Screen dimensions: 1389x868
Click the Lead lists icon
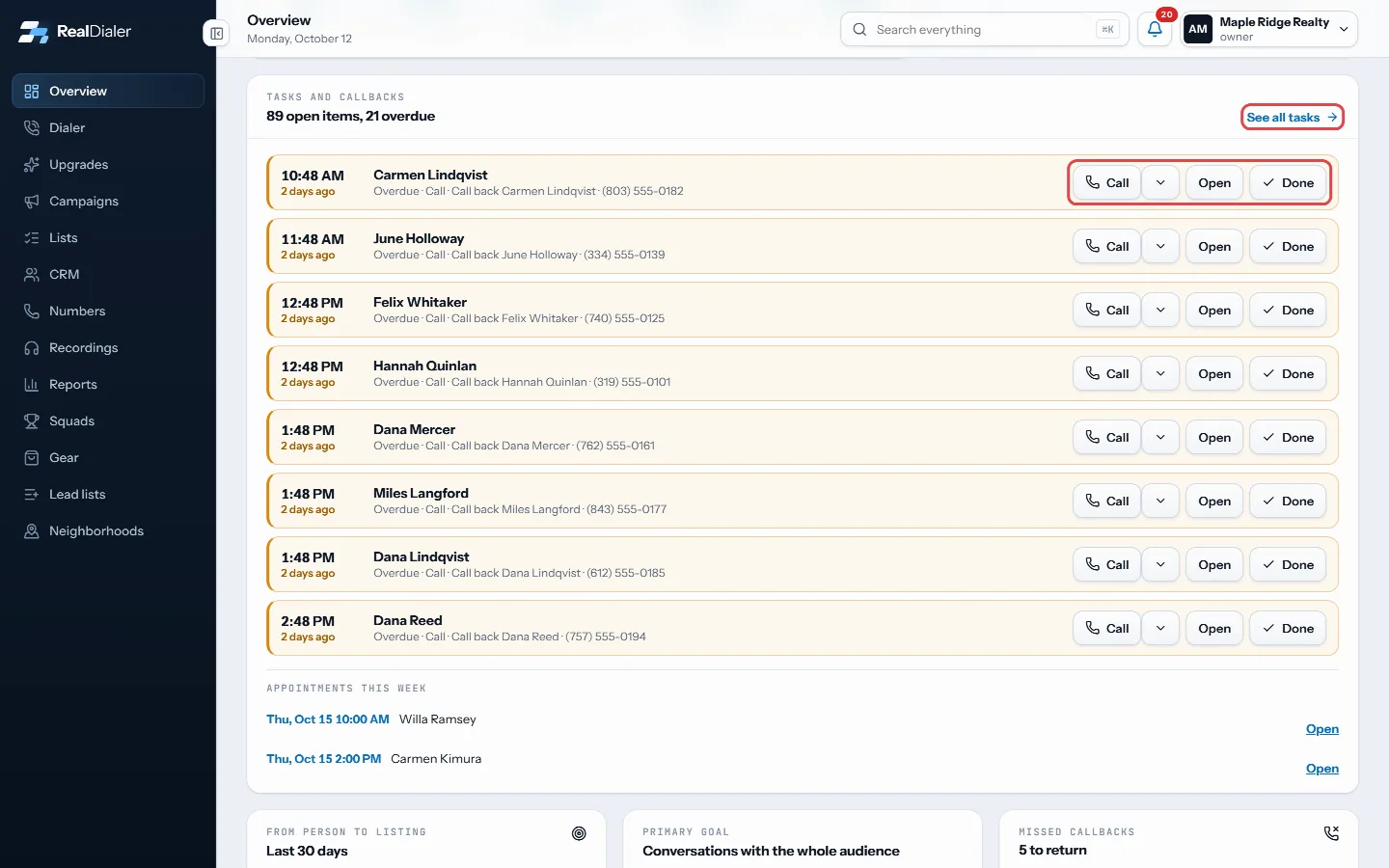pos(32,495)
